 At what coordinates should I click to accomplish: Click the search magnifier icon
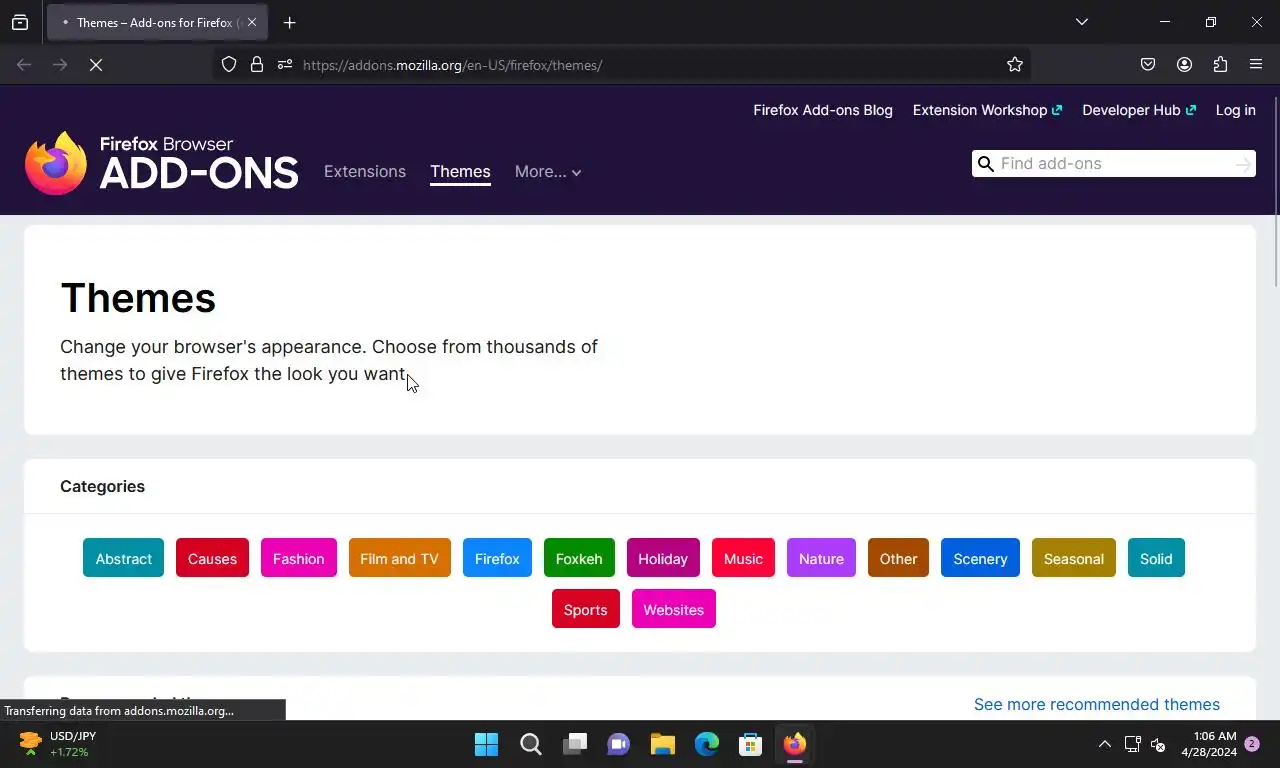985,164
